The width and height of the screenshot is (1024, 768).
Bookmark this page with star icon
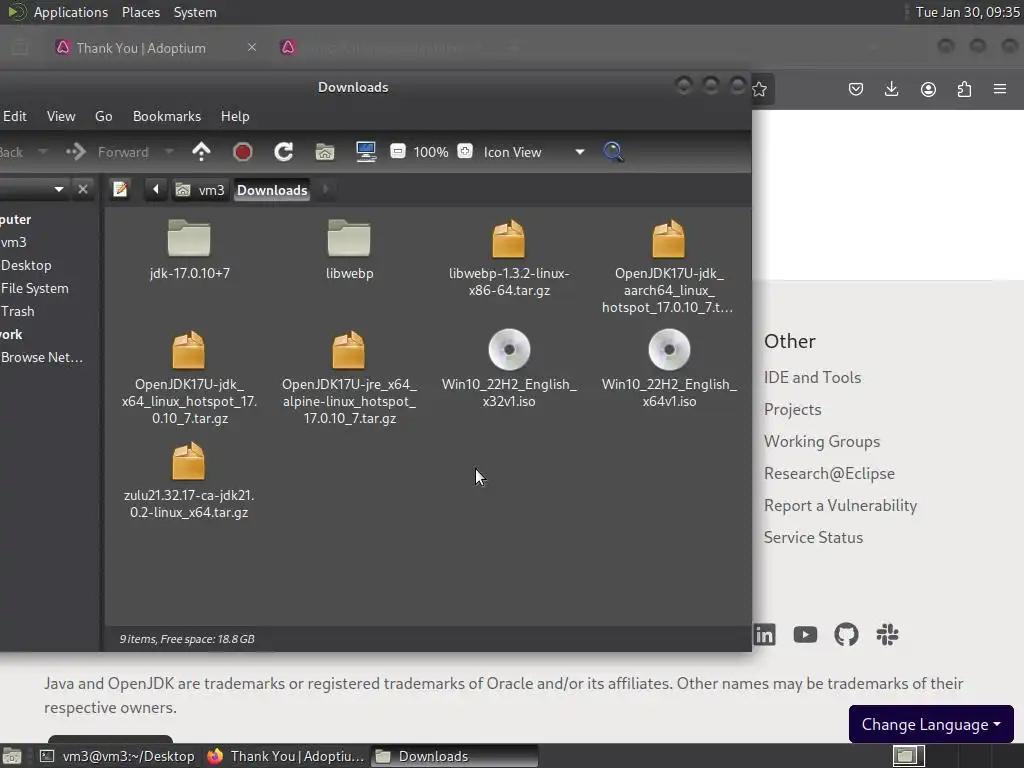[759, 89]
